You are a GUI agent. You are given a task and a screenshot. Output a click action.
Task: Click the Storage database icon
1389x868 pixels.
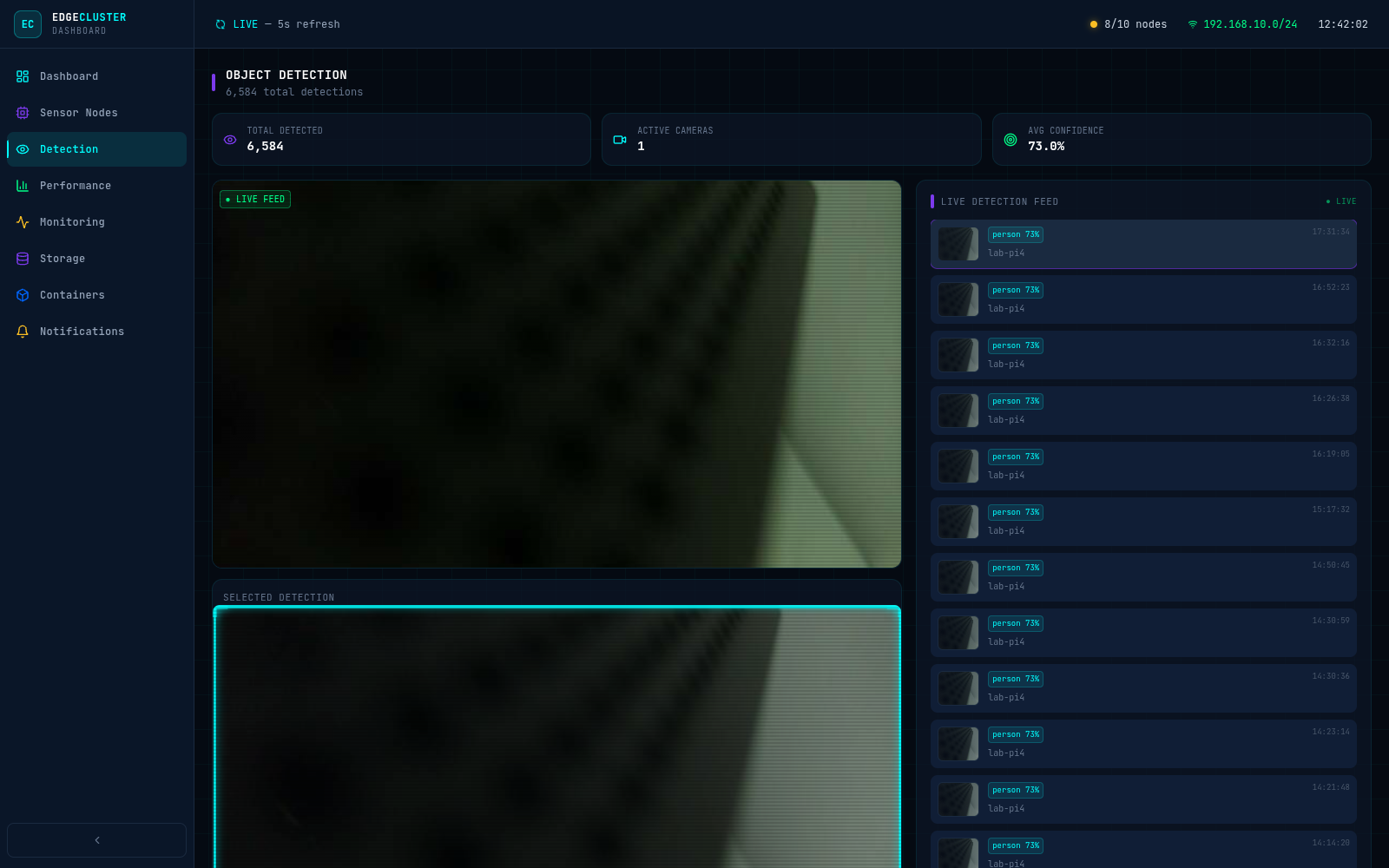pos(23,259)
